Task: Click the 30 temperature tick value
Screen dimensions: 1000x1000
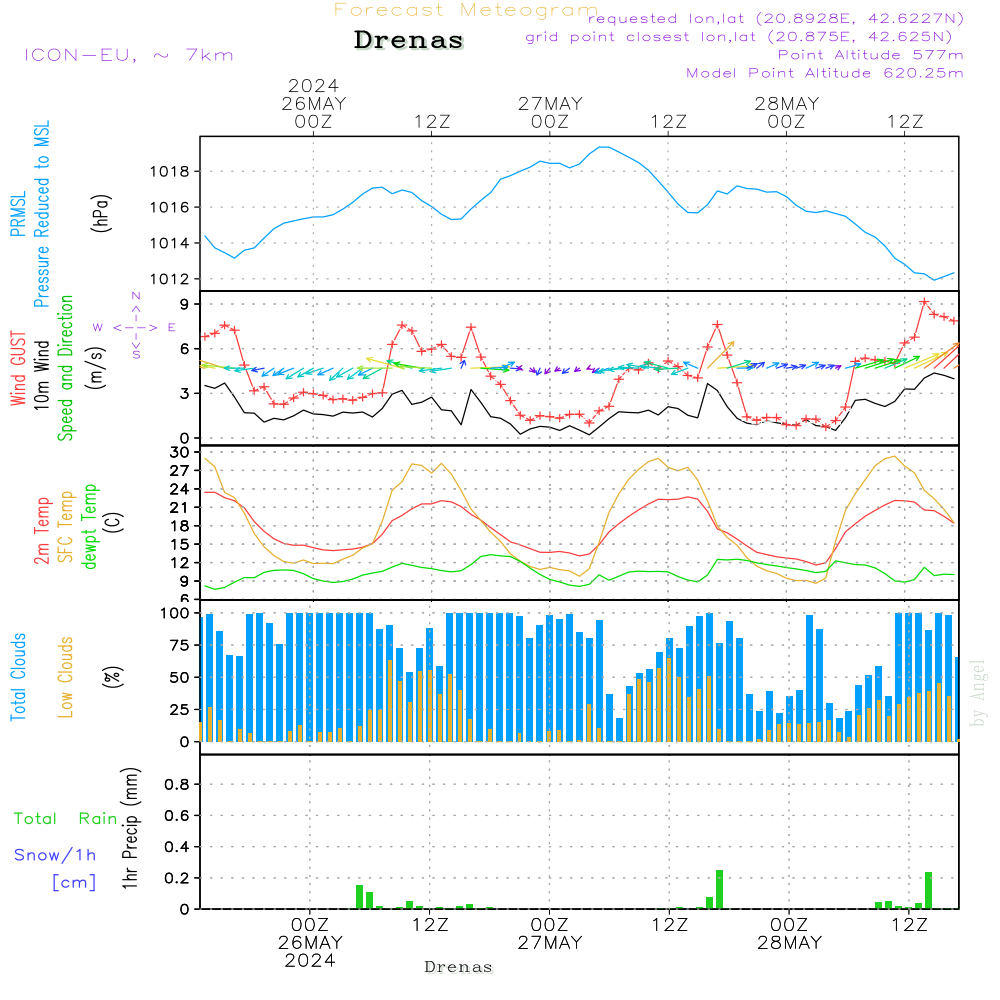Action: [x=179, y=453]
